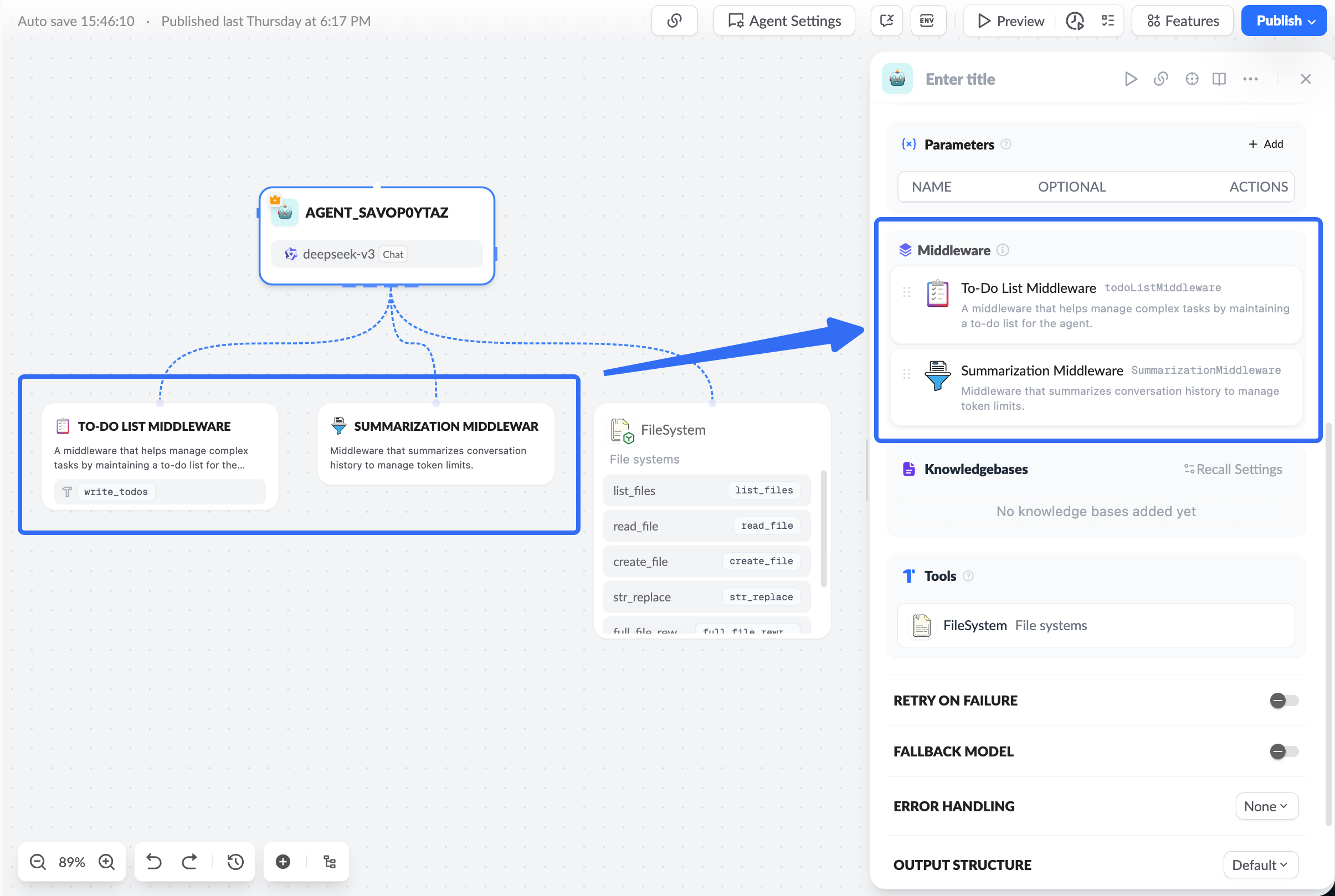Undo the last canvas change

point(153,862)
